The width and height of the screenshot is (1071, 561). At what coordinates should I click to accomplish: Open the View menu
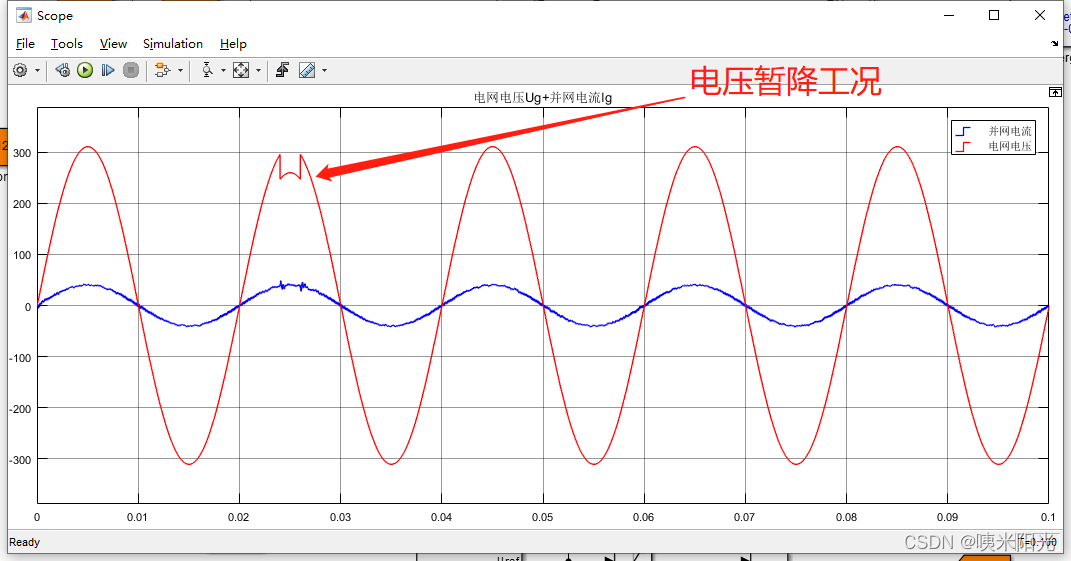point(113,44)
